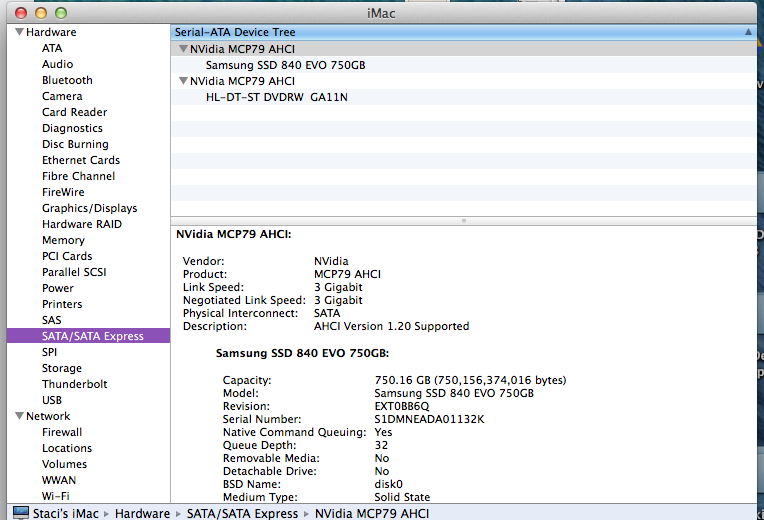Open Firewall under Network
The height and width of the screenshot is (520, 764).
(62, 432)
